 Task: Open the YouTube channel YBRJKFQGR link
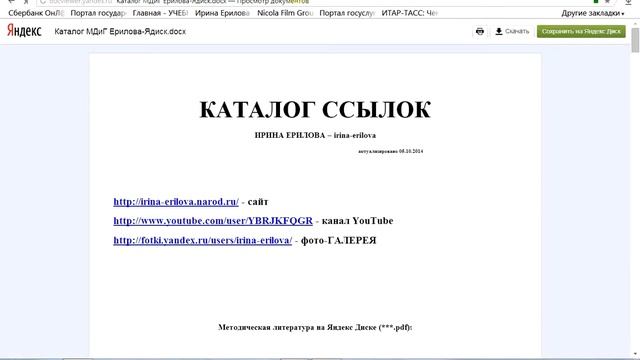[x=213, y=221]
